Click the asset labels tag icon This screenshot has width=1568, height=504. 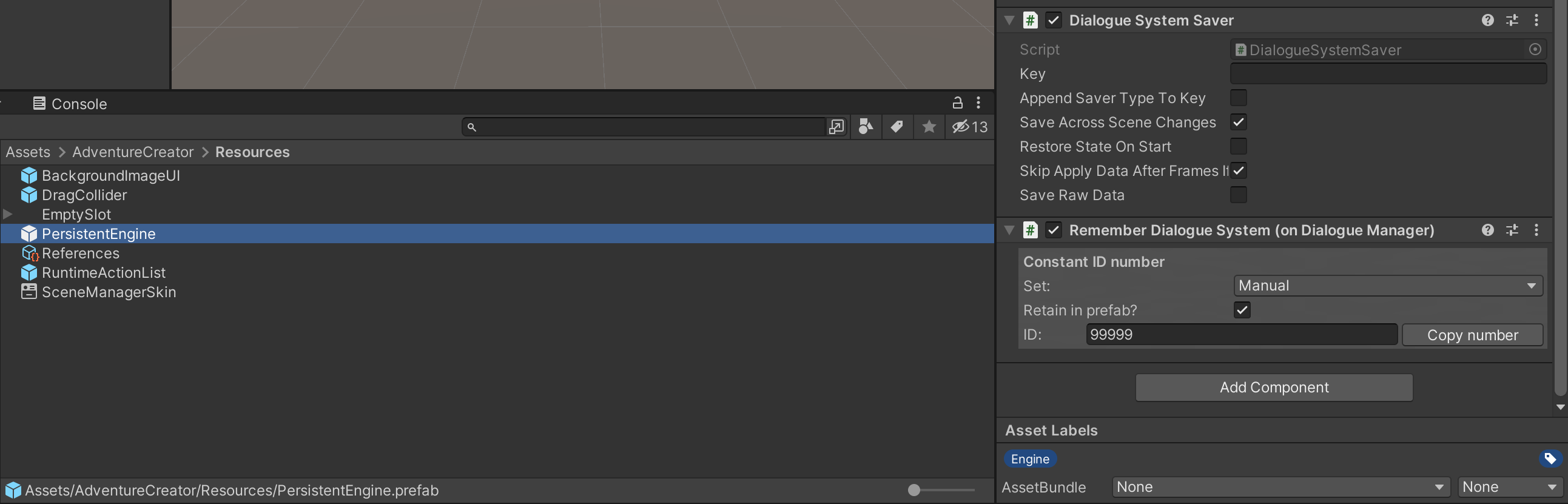click(x=1550, y=459)
